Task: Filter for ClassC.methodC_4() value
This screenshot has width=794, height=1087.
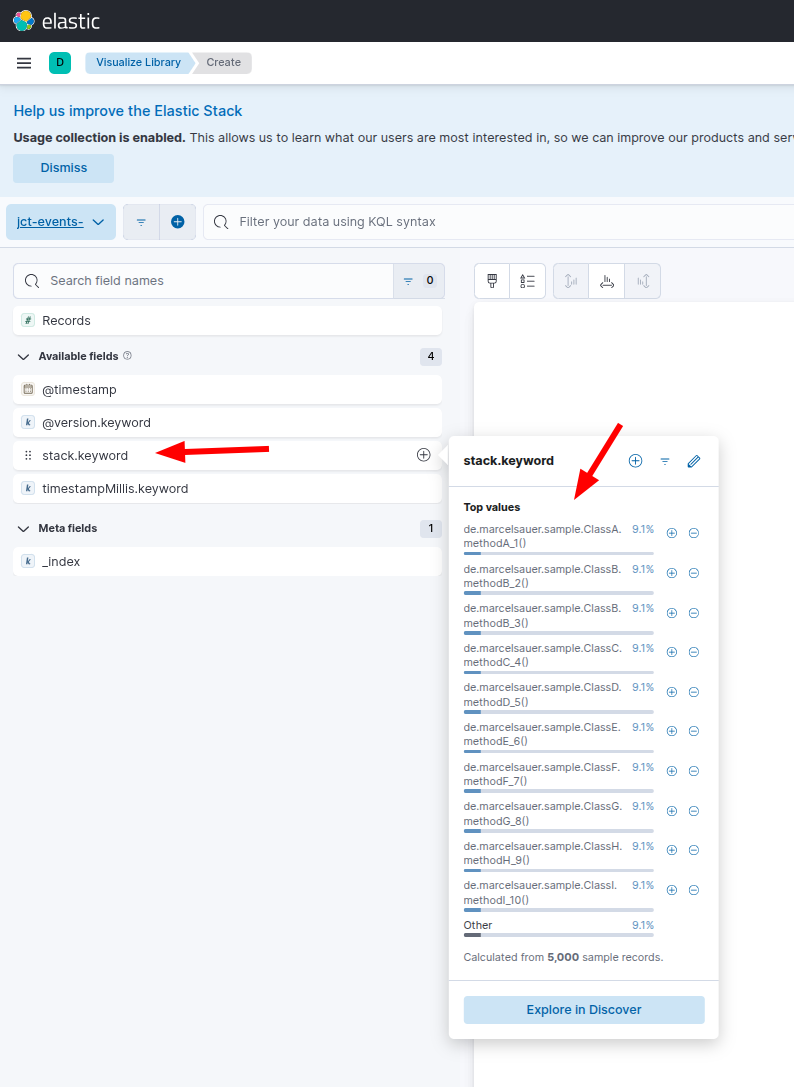Action: point(672,652)
